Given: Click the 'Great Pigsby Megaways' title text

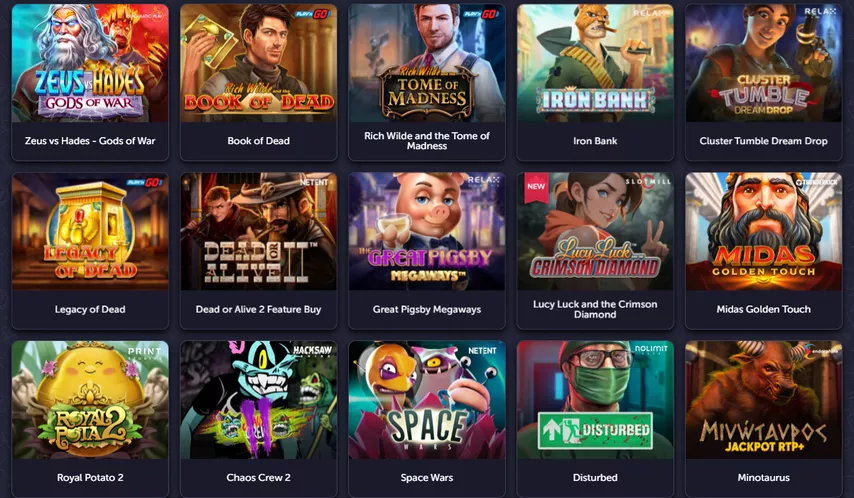Looking at the screenshot, I should [426, 309].
